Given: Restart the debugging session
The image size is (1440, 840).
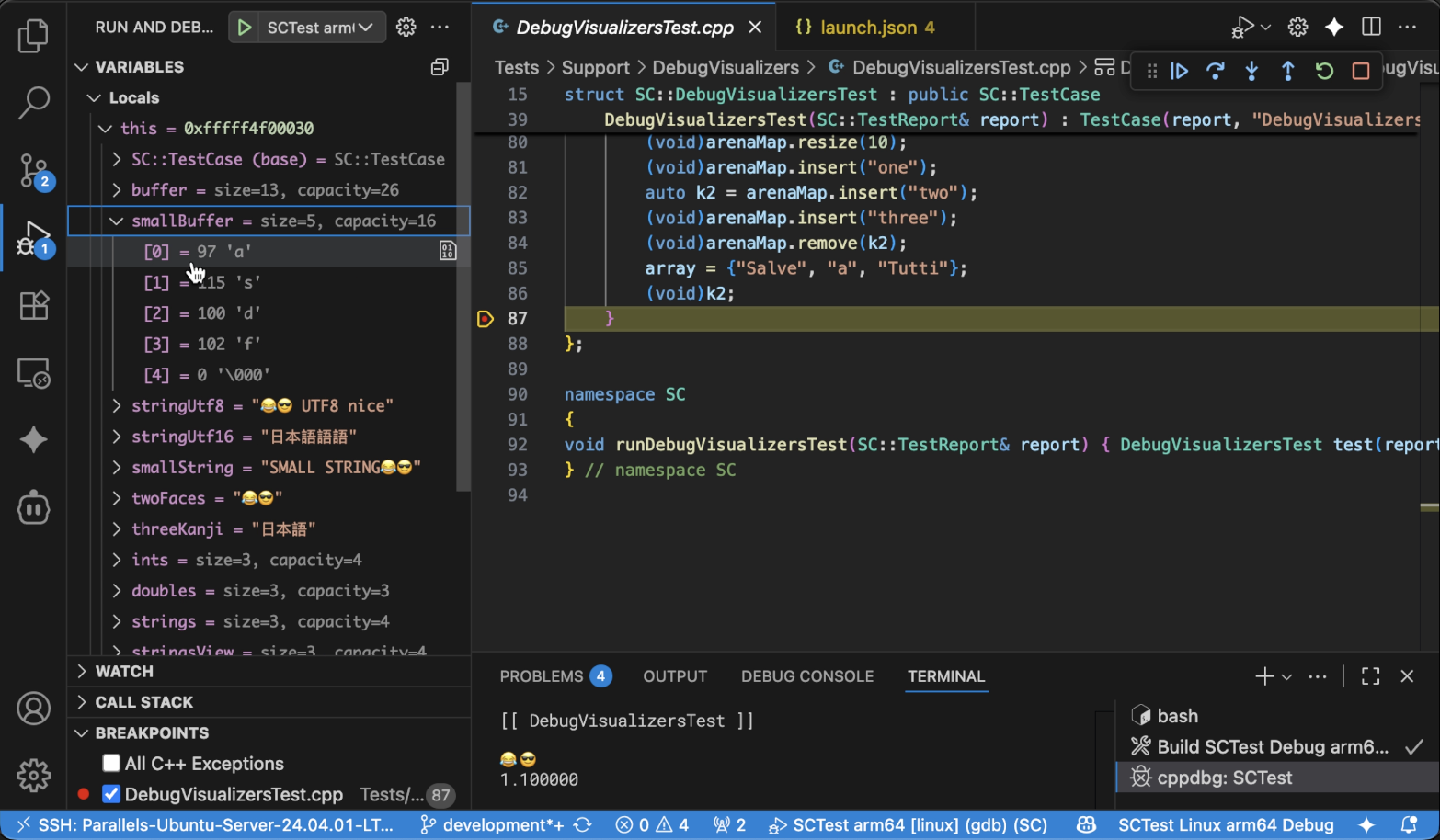Looking at the screenshot, I should 1324,71.
